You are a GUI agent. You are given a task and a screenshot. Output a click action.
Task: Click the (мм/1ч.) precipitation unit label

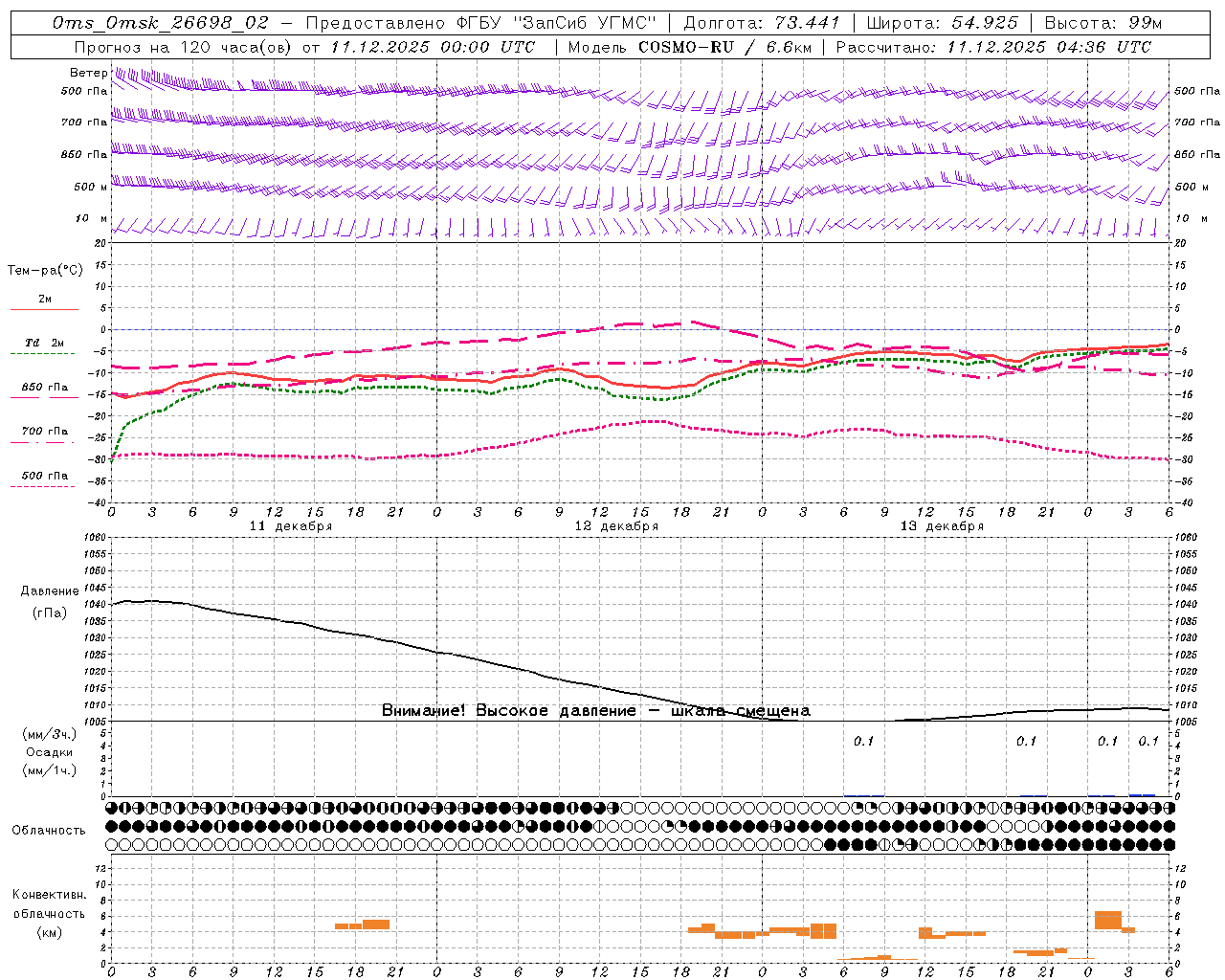click(x=50, y=770)
